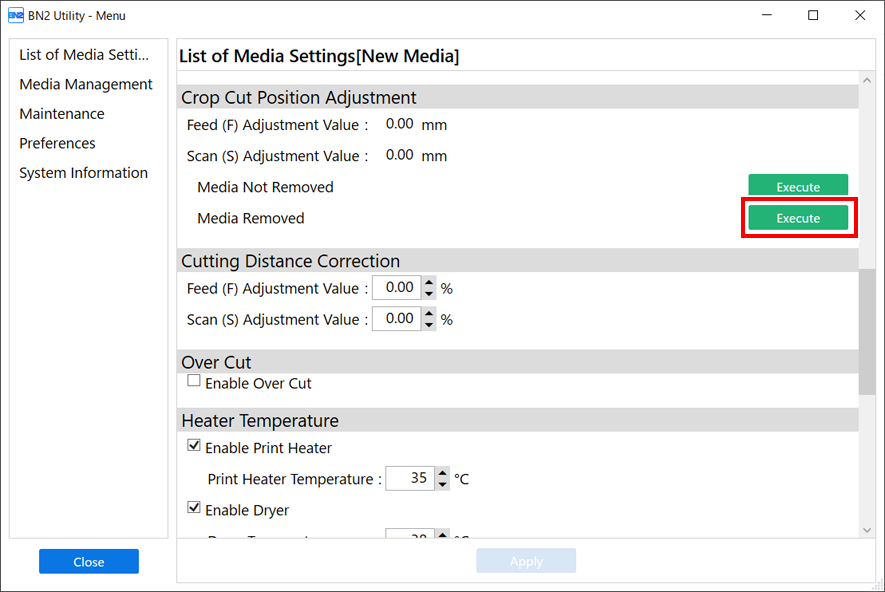Click the scrollbar up arrow in settings panel
Viewport: 885px width, 592px height.
tap(867, 81)
